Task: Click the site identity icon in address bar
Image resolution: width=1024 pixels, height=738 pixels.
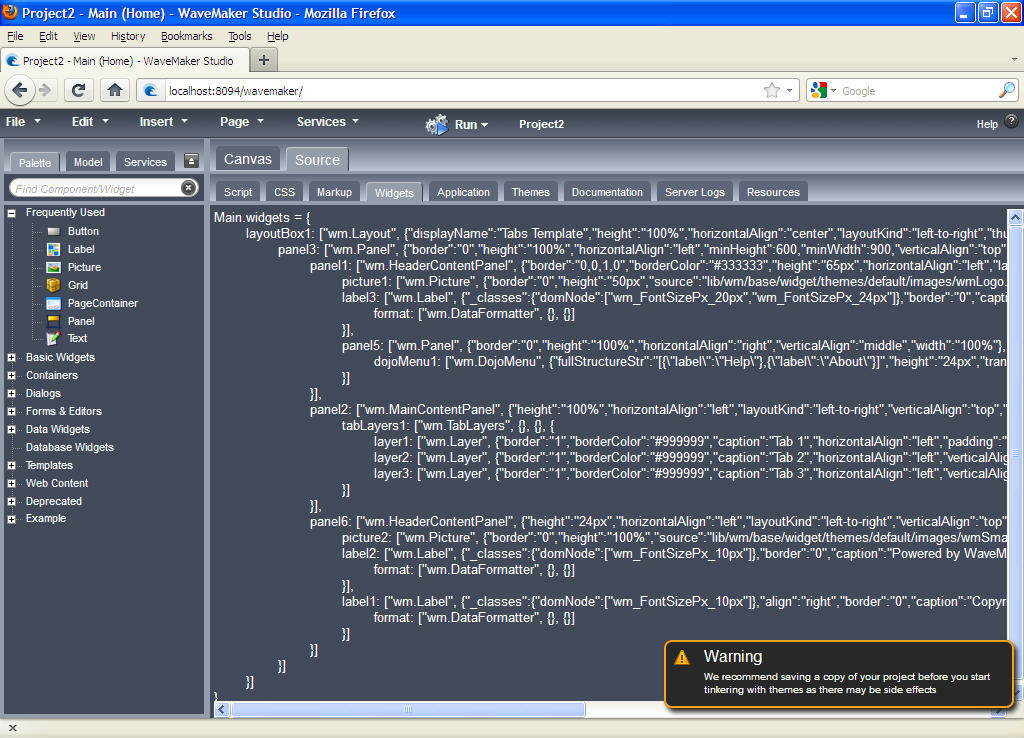Action: click(x=151, y=91)
